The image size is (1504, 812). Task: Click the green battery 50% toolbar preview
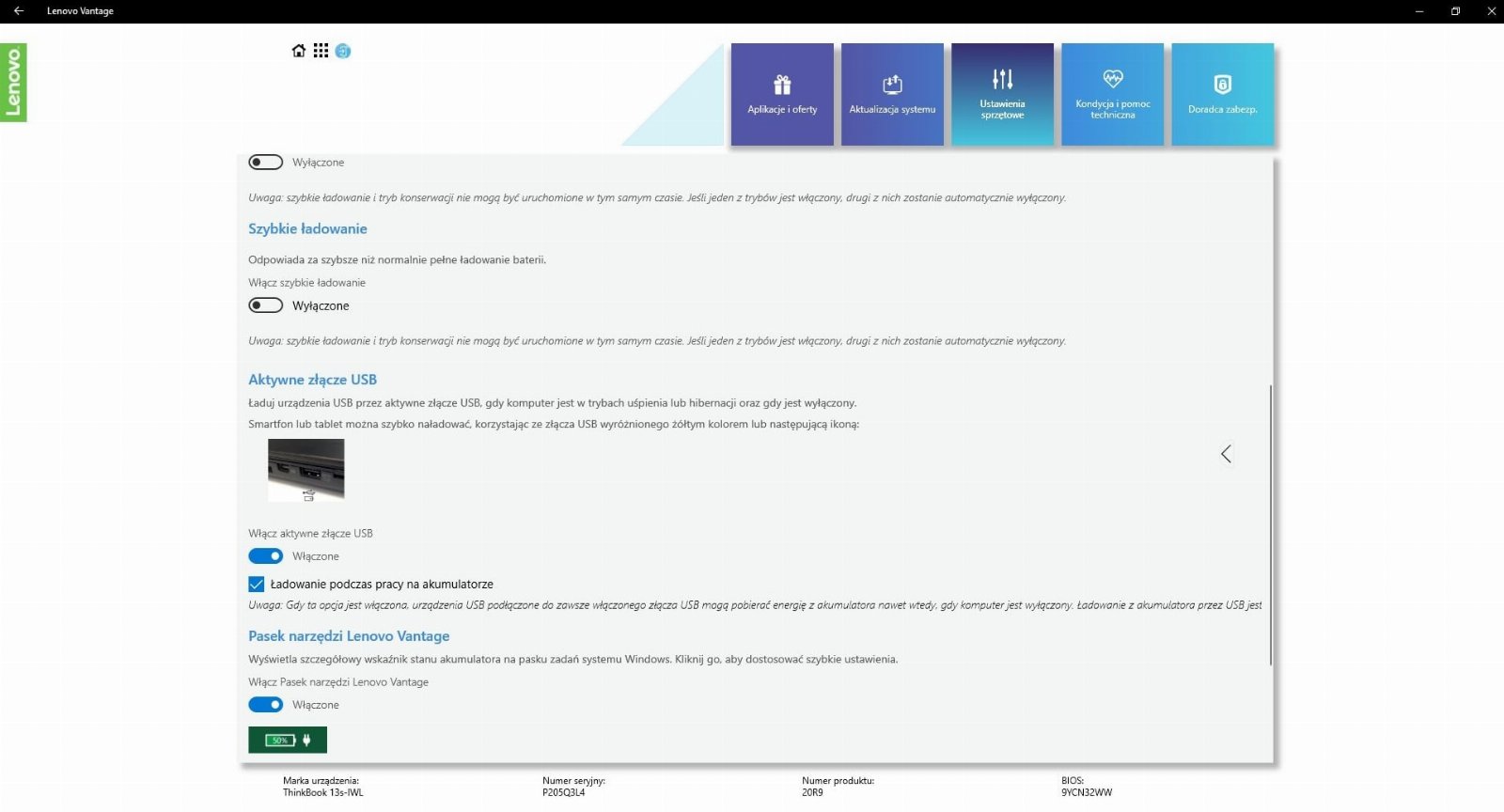pyautogui.click(x=288, y=740)
